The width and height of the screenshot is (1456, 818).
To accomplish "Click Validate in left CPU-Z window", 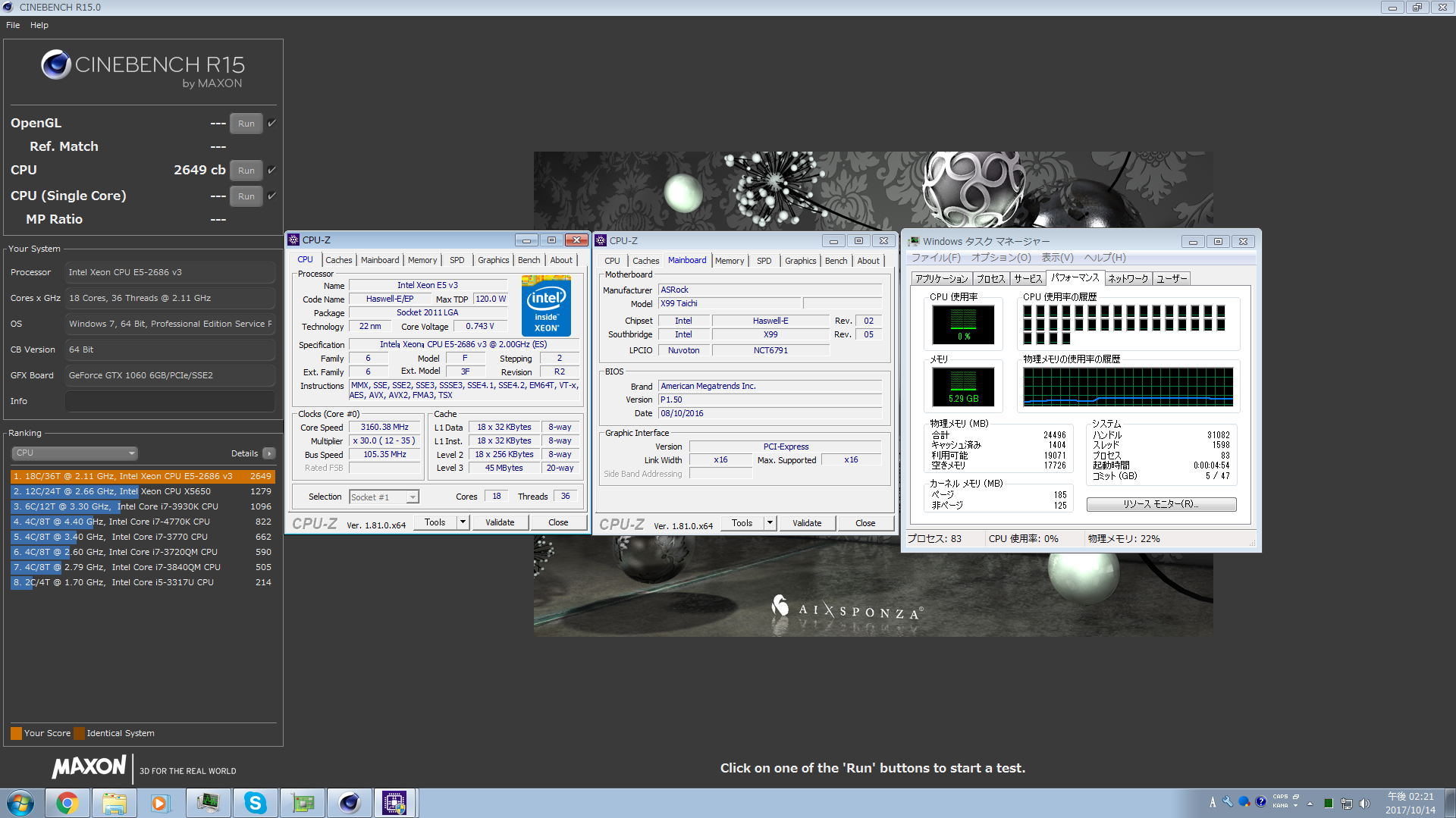I will pos(500,522).
